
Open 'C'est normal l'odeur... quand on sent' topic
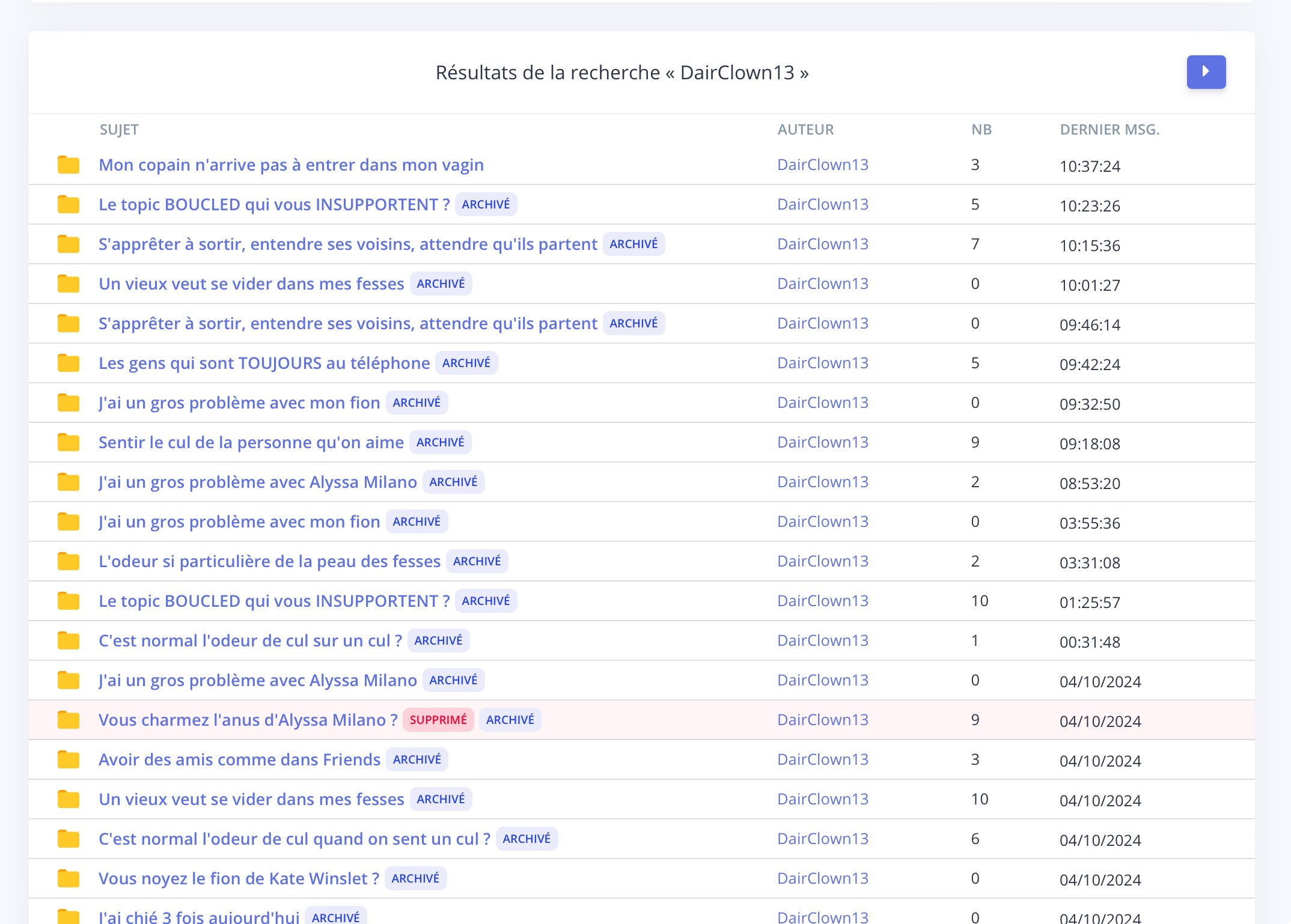coord(295,839)
